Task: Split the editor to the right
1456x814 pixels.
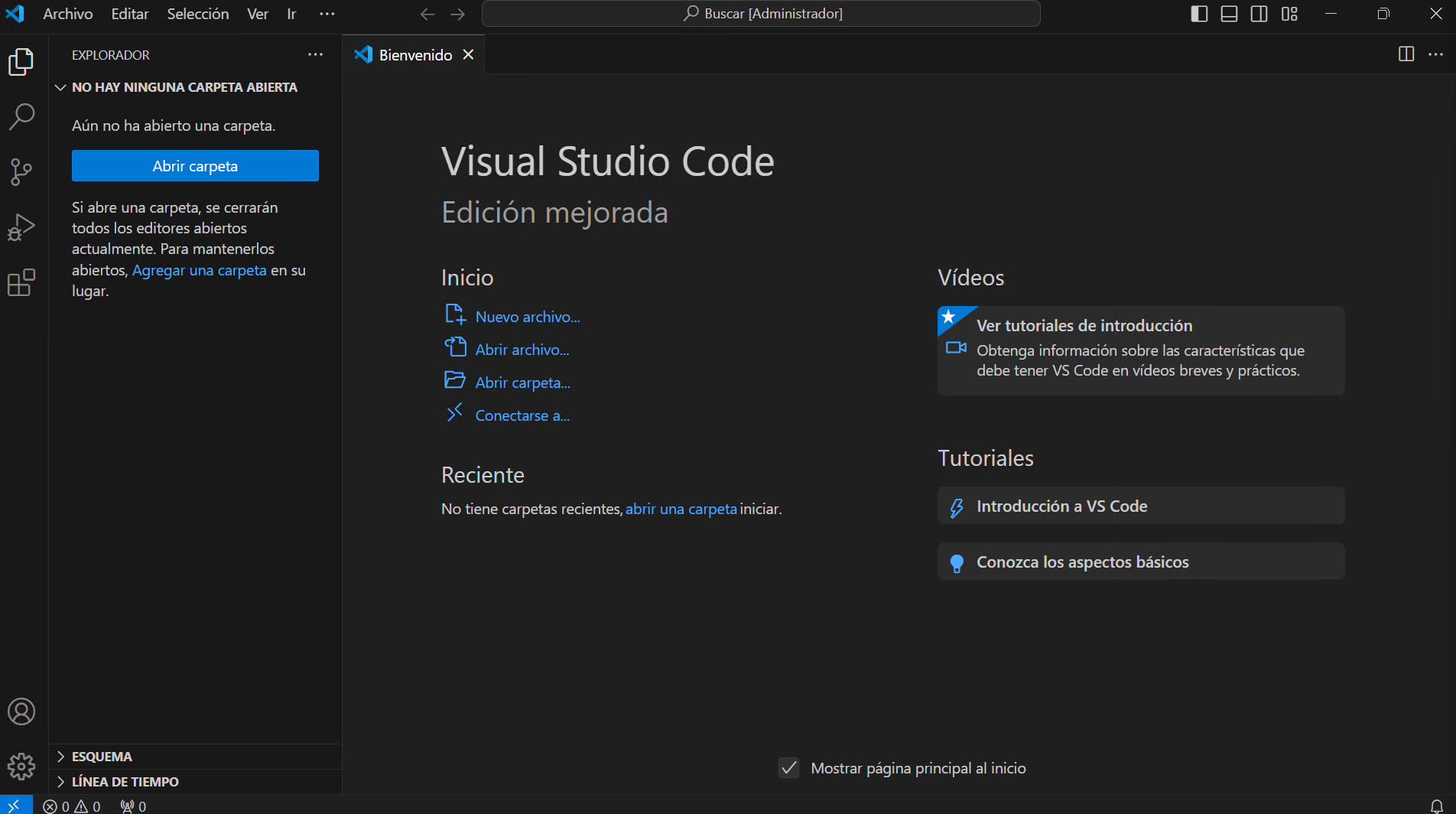Action: 1406,54
